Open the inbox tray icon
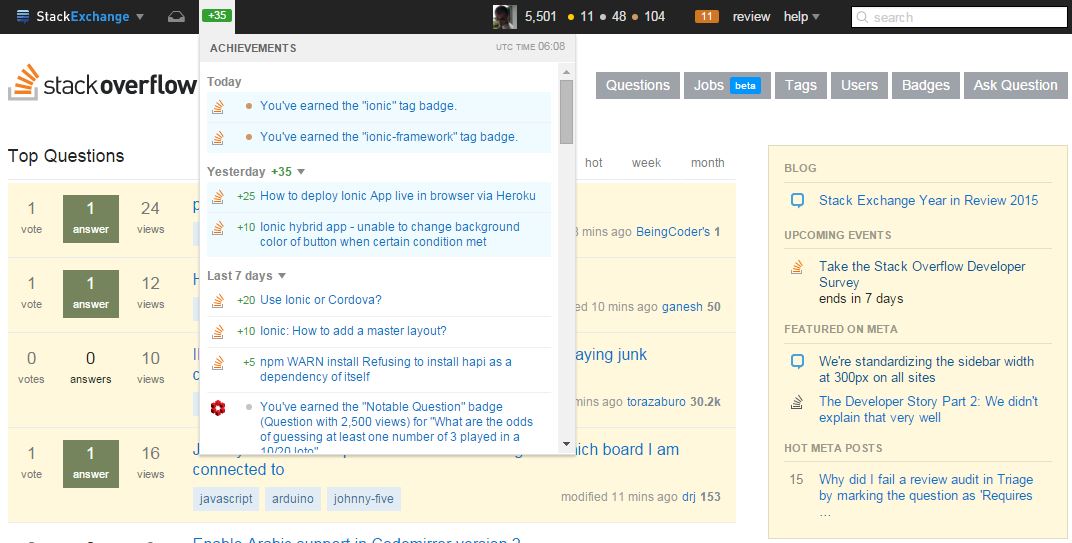The width and height of the screenshot is (1072, 543). (x=176, y=16)
